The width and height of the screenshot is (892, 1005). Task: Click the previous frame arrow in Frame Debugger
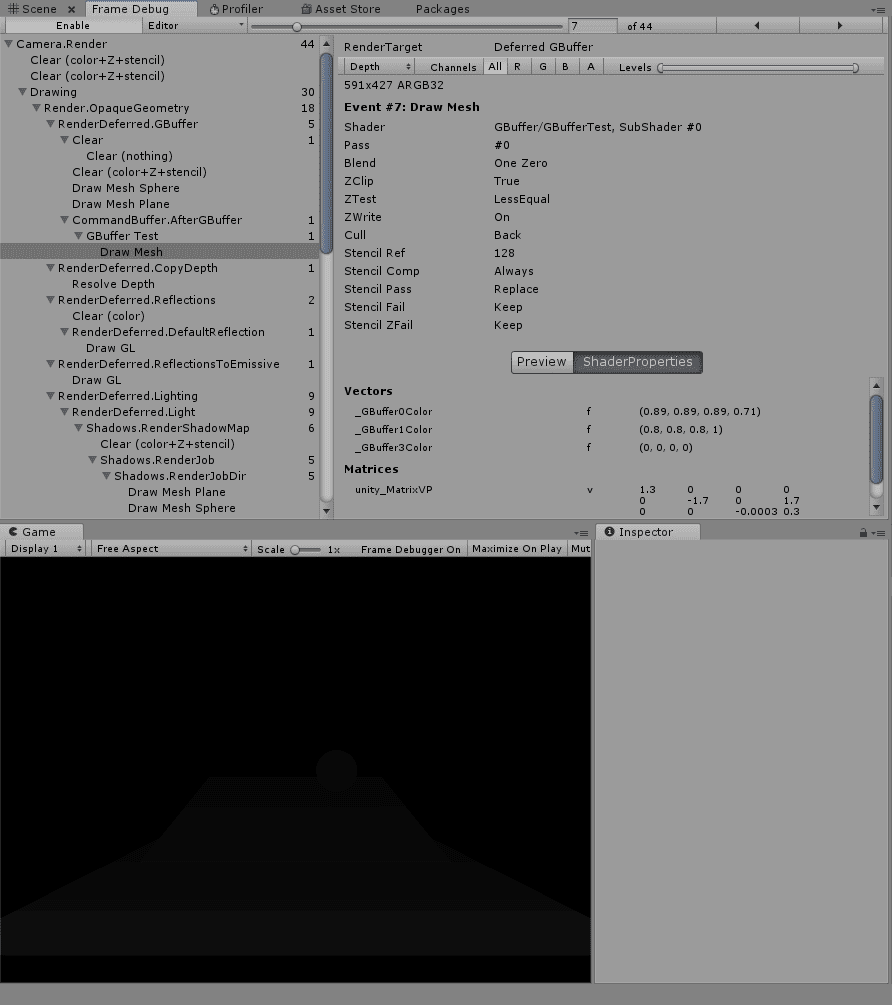[x=757, y=25]
